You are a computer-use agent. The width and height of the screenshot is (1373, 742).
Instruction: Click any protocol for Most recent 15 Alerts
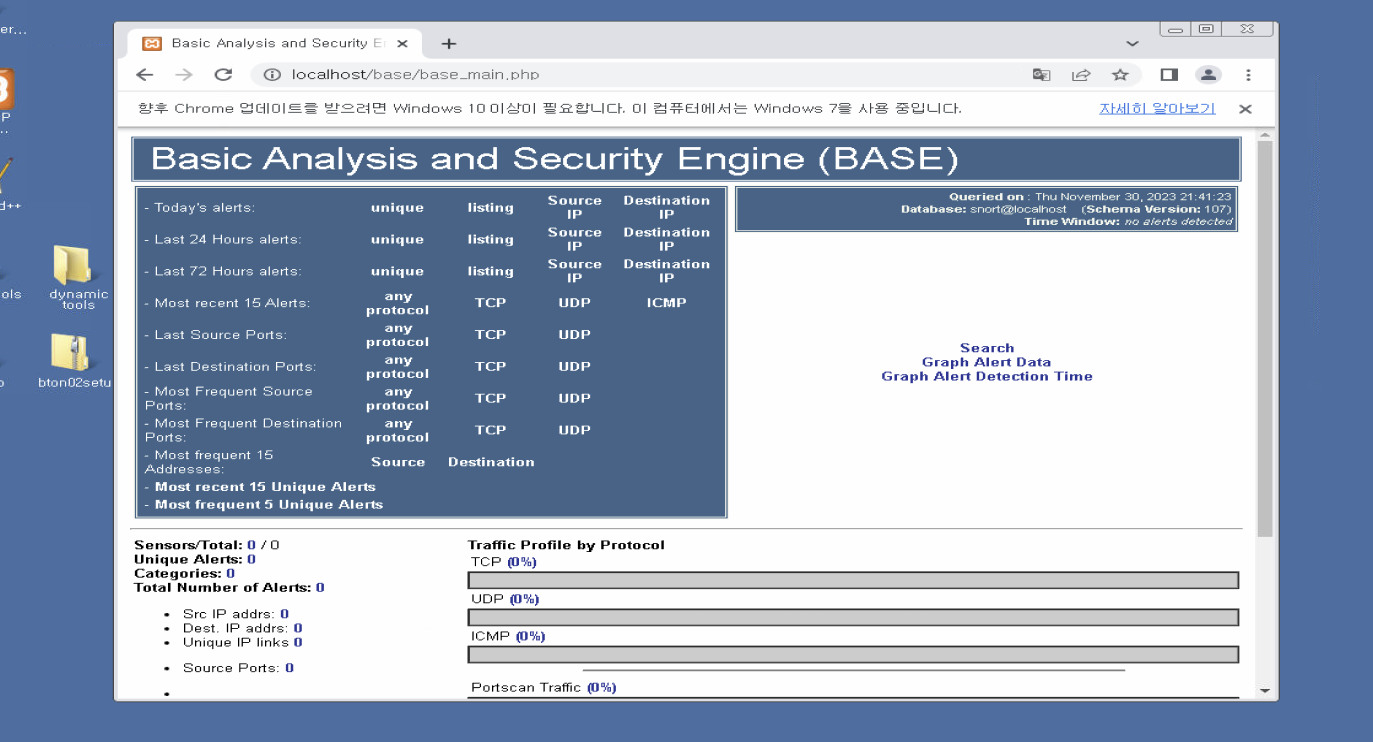397,303
